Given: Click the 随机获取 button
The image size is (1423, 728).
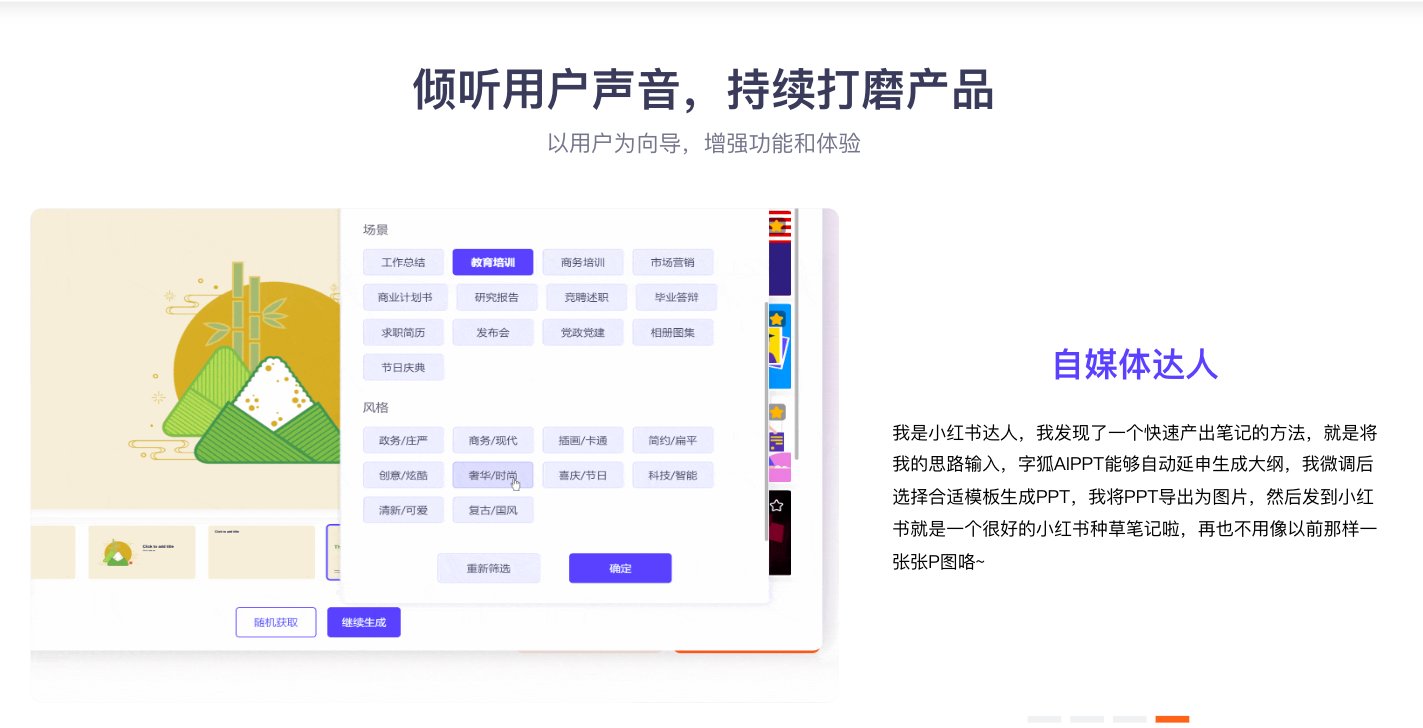Looking at the screenshot, I should pos(276,622).
